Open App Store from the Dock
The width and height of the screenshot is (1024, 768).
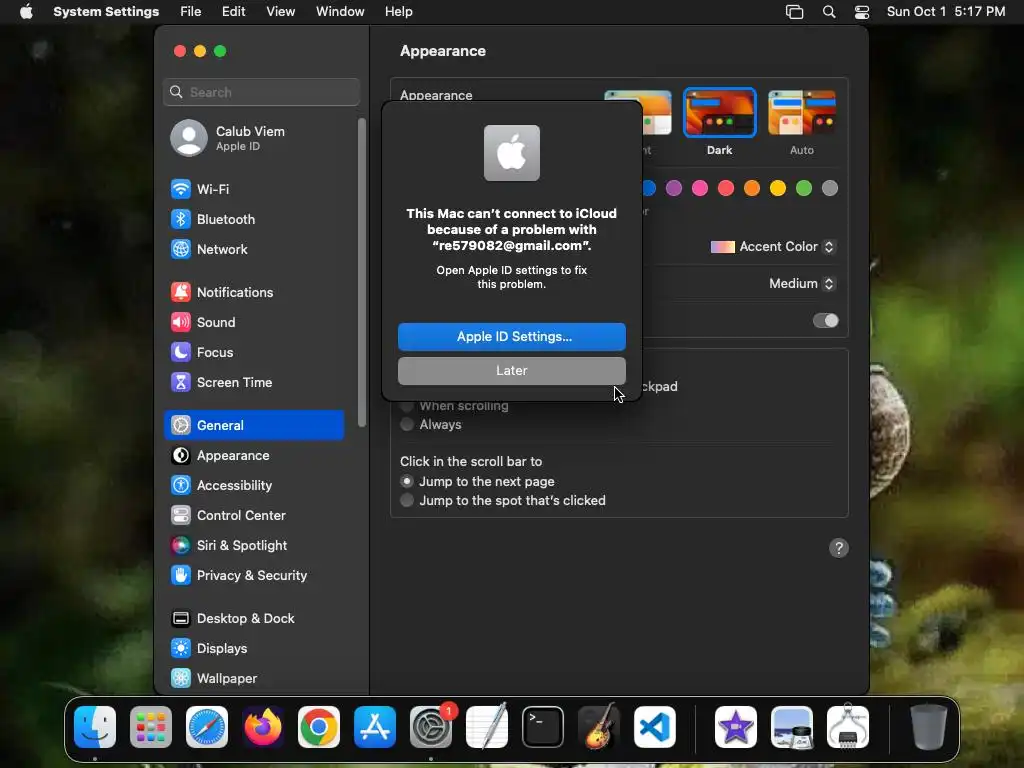(x=375, y=727)
